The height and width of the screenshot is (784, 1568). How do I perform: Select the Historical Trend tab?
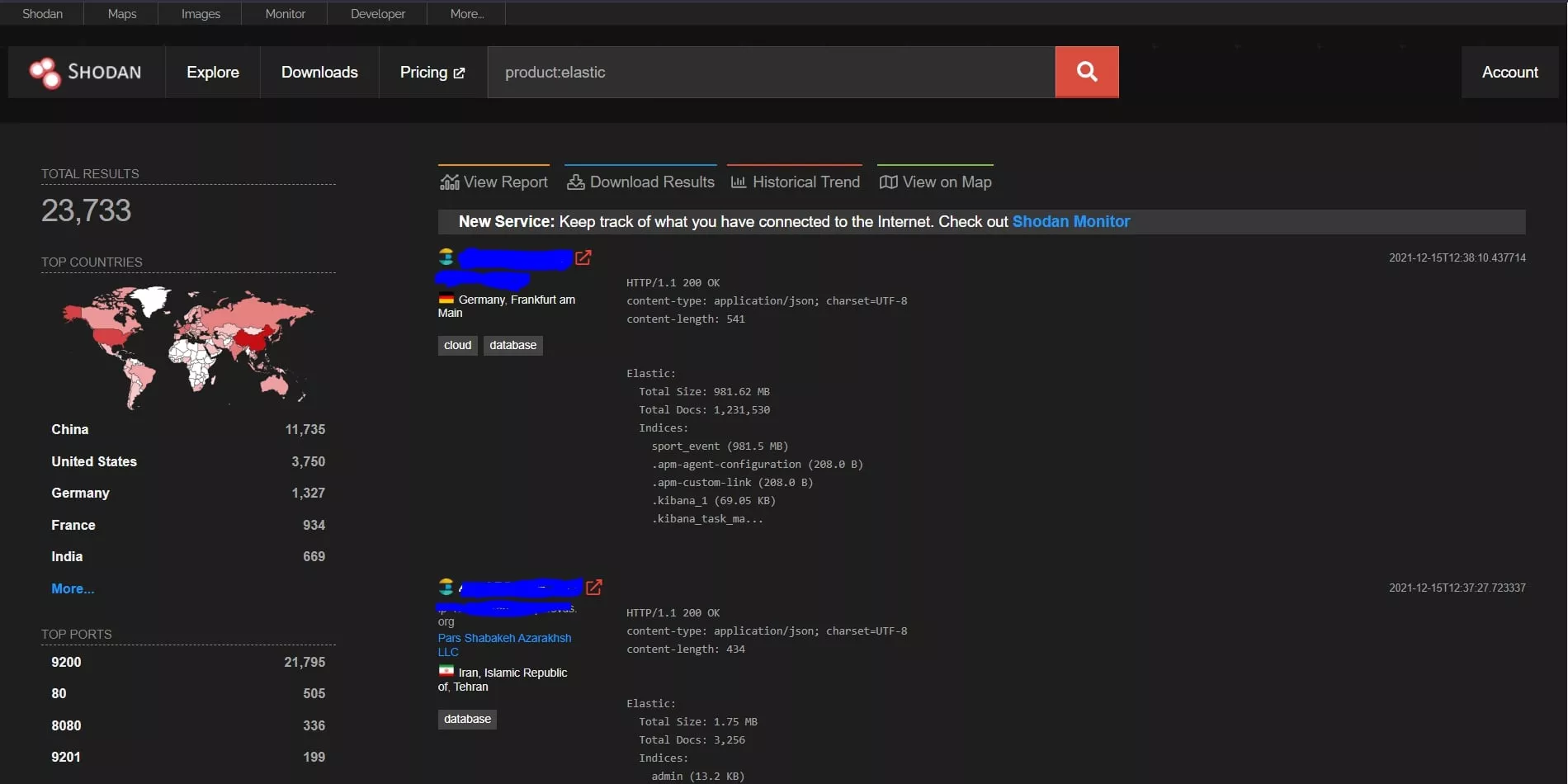click(x=795, y=180)
